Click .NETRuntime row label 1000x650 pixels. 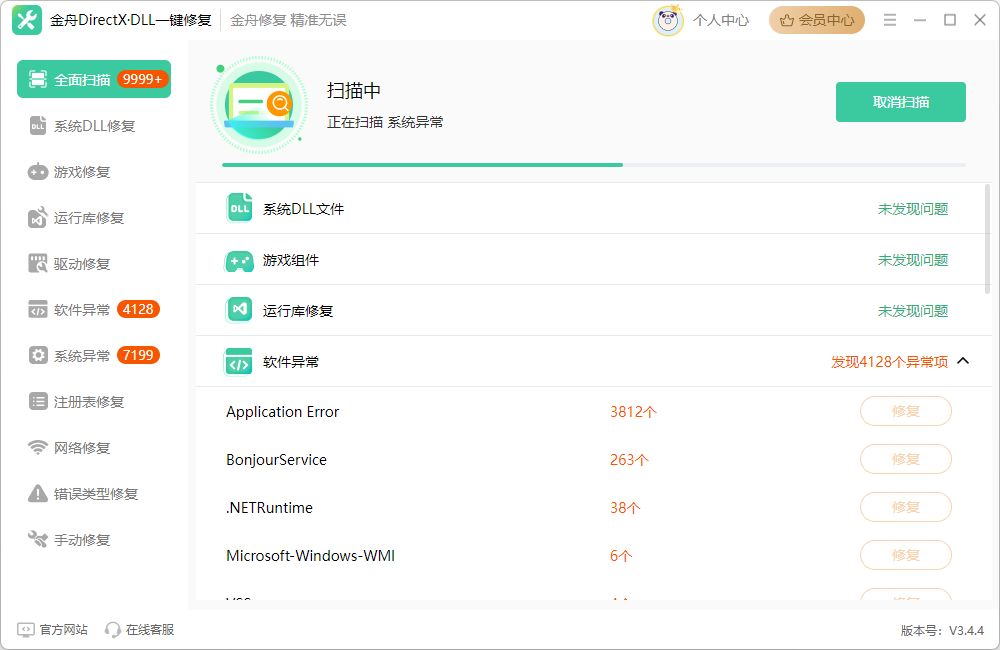pos(269,508)
